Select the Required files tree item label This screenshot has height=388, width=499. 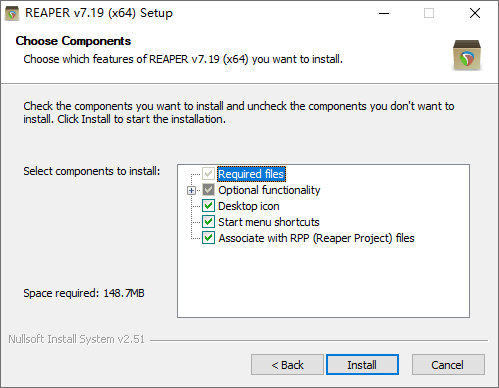point(251,174)
